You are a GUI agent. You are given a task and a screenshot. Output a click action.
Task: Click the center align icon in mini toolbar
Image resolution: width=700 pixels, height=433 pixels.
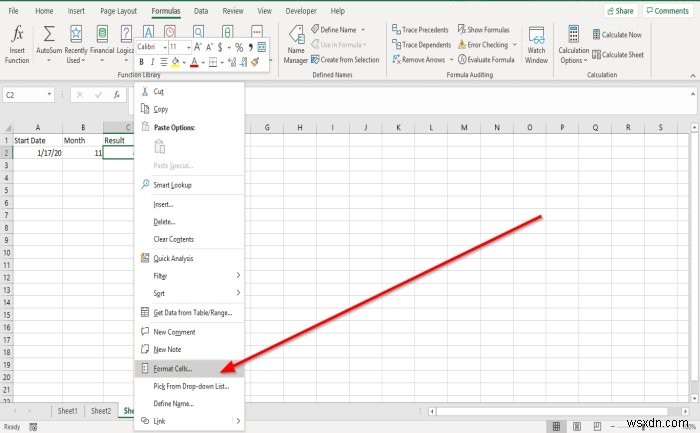coord(164,62)
